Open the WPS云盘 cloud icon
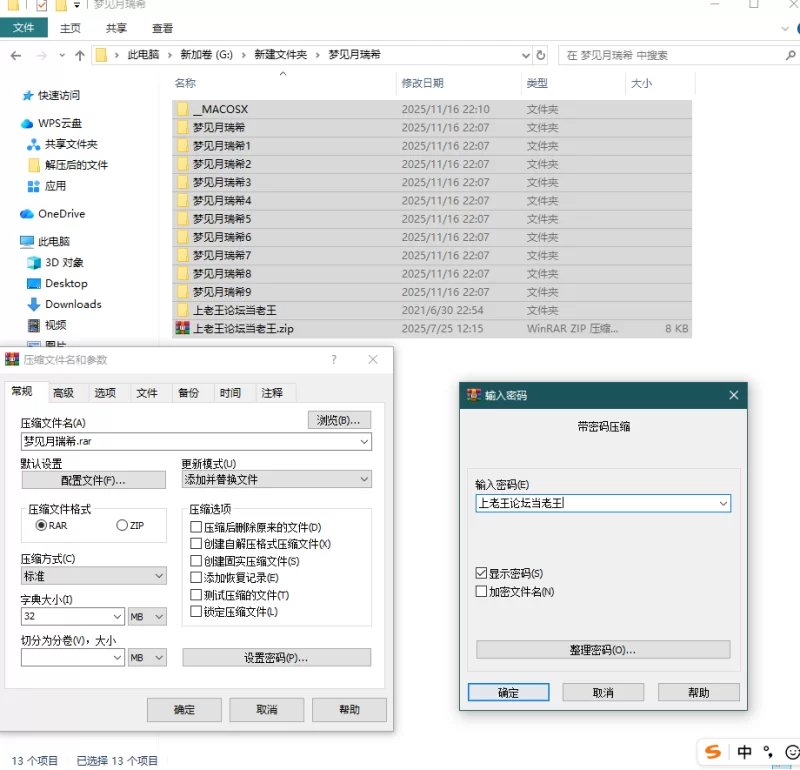Screen dimensions: 800x770 pos(27,123)
